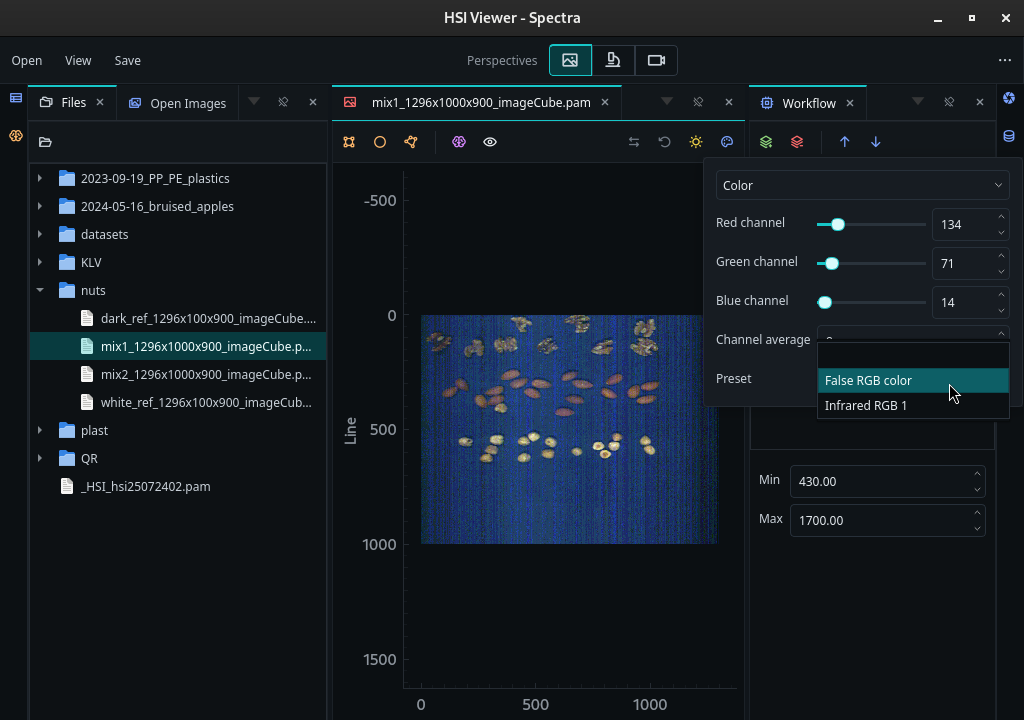1024x720 pixels.
Task: Toggle the eye visibility icon
Action: [x=490, y=142]
